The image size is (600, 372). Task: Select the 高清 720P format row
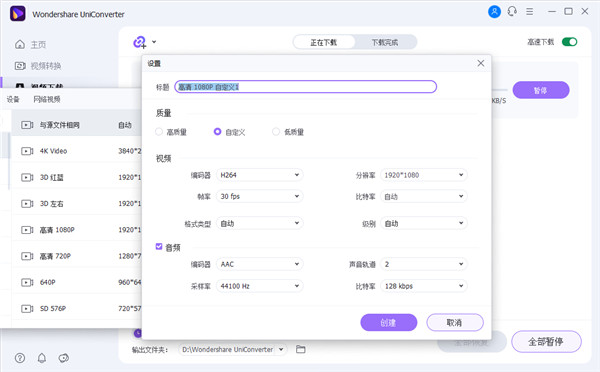click(x=77, y=256)
